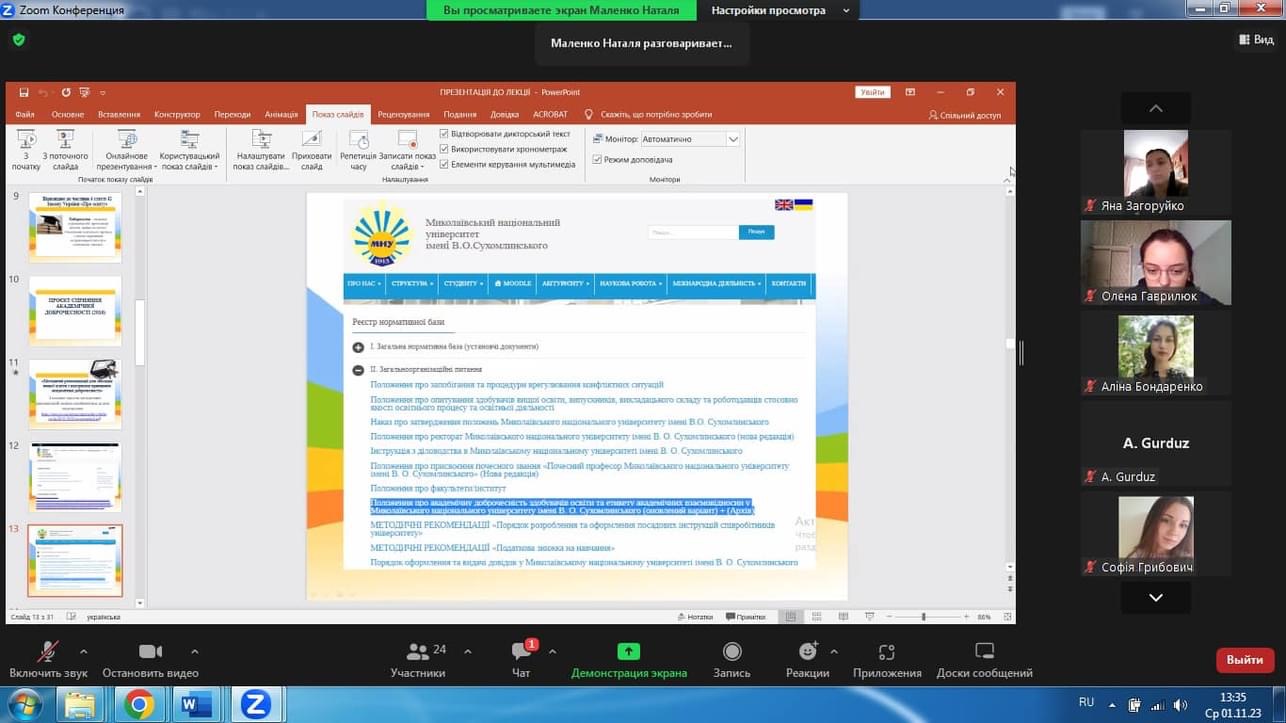This screenshot has height=723, width=1286.
Task: Expand section I Загальна нормативна база
Action: coord(358,347)
